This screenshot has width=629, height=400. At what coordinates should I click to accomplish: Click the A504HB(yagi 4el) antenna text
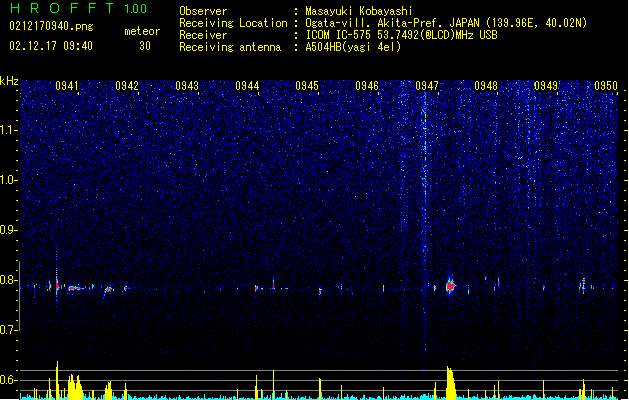353,47
